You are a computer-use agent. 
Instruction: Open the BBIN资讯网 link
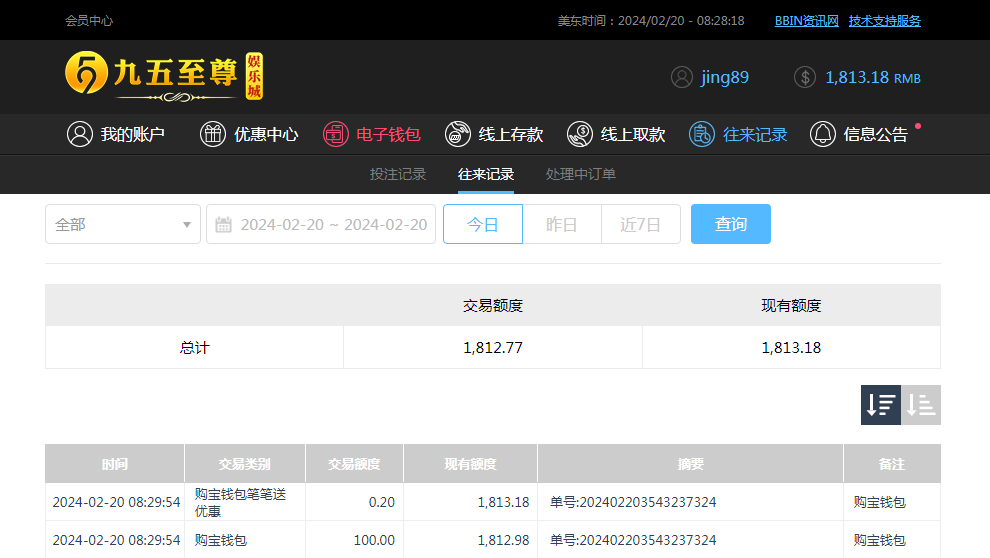[x=806, y=20]
